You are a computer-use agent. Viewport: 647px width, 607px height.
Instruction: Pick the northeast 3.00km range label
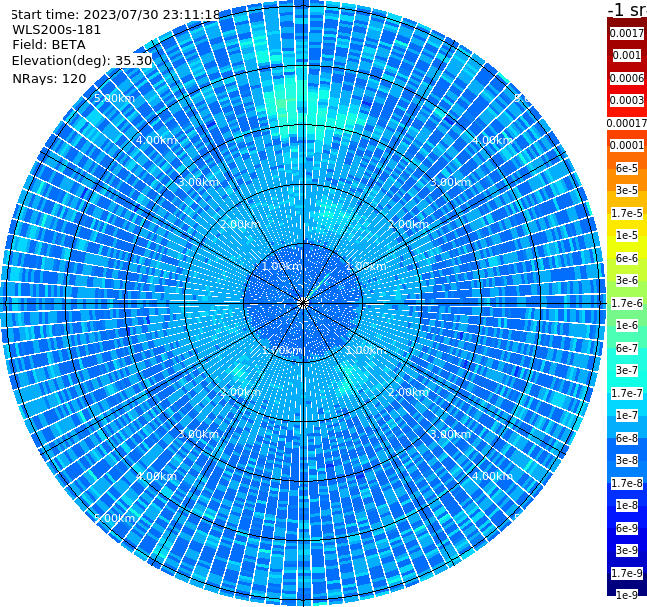pos(451,182)
